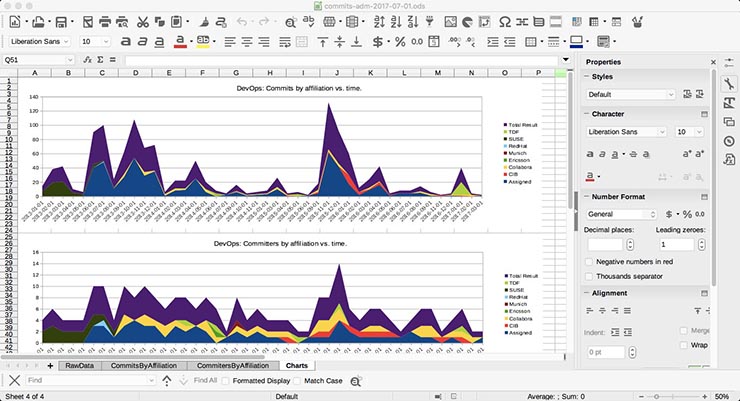The width and height of the screenshot is (740, 401).
Task: Toggle Thousands separator checkbox
Action: tap(588, 276)
